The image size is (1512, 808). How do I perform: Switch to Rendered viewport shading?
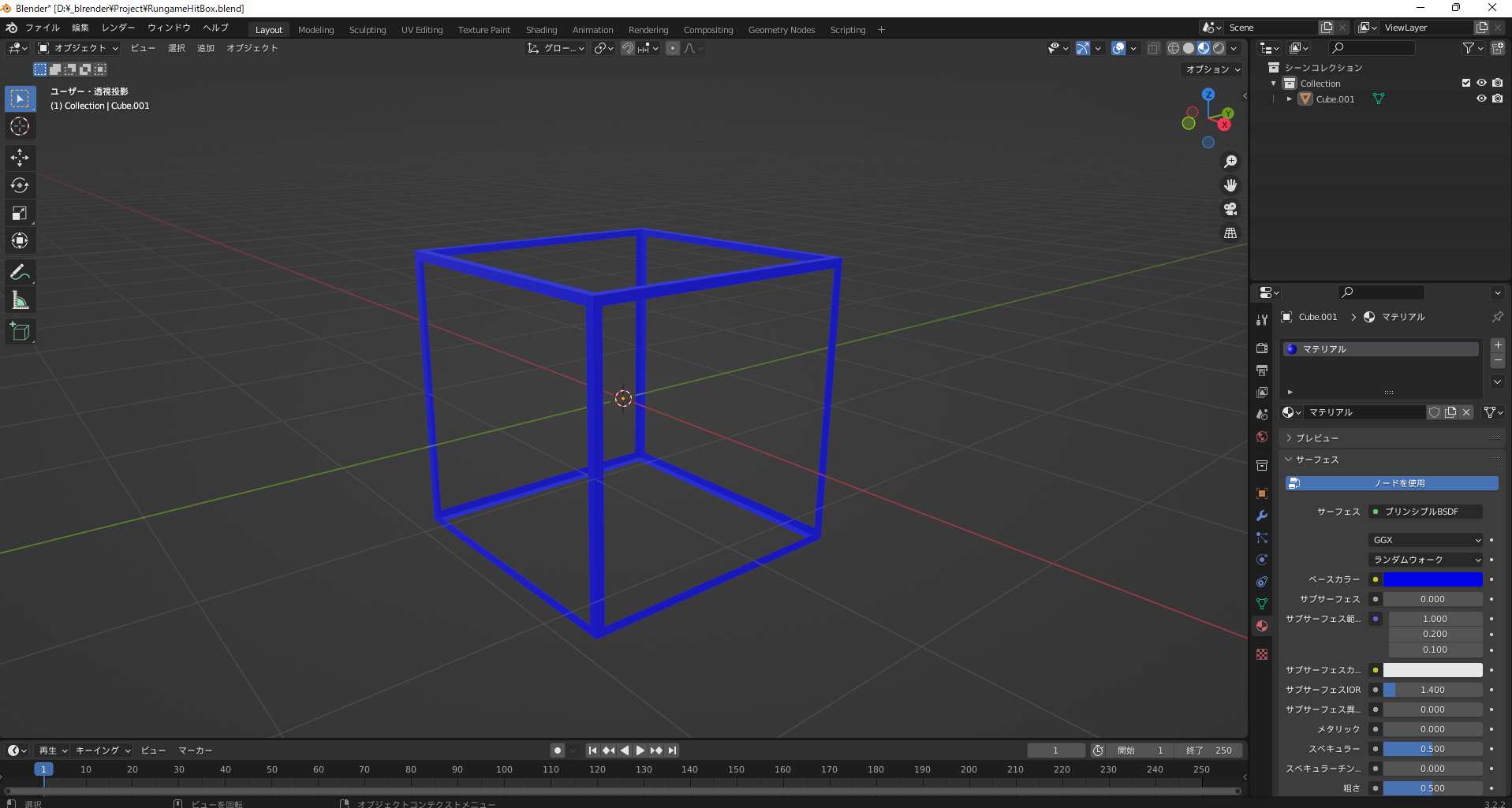point(1219,48)
